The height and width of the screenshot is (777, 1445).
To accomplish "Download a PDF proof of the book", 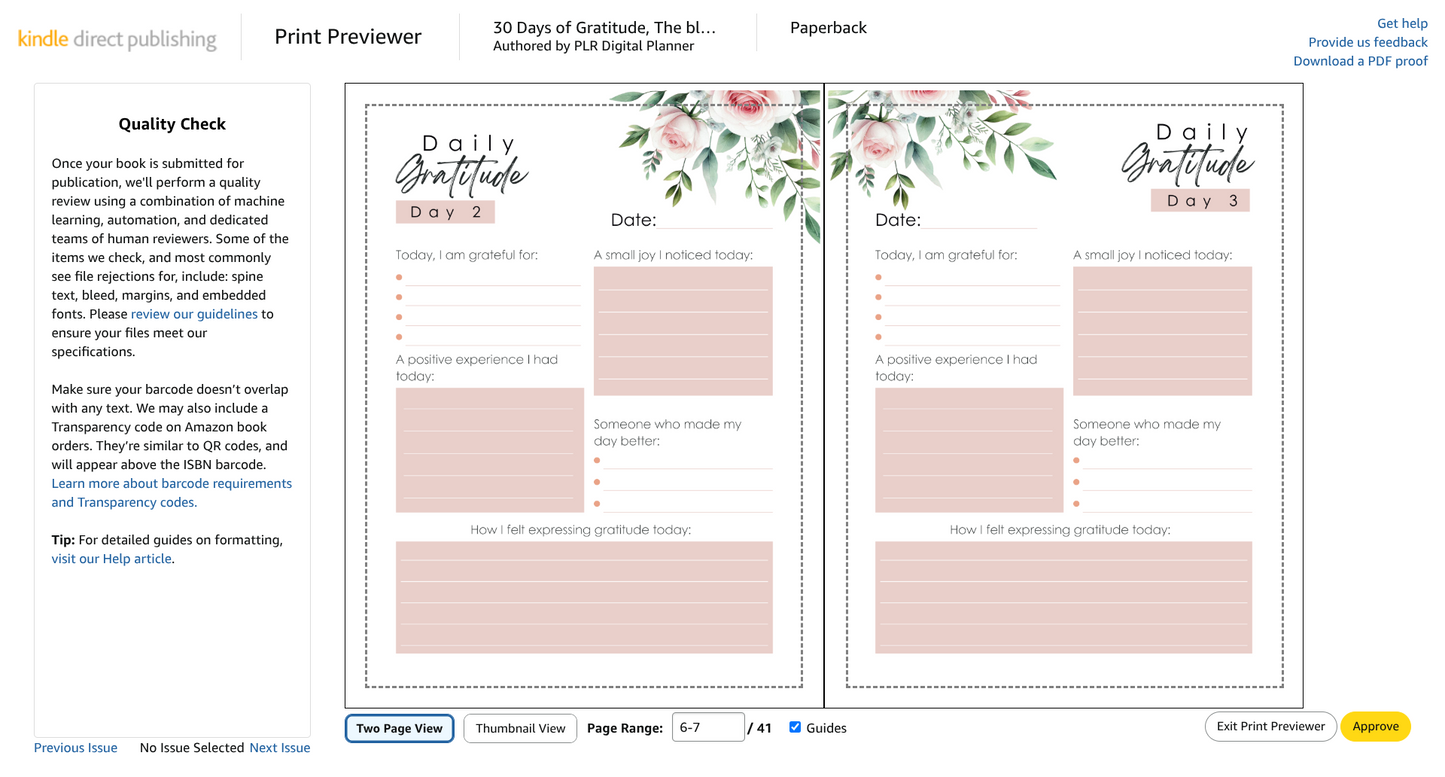I will [x=1361, y=61].
